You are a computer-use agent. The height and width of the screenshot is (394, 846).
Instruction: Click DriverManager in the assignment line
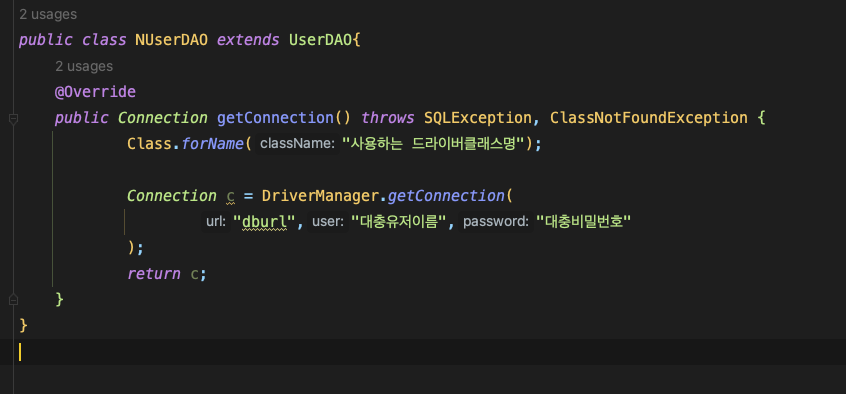(320, 195)
